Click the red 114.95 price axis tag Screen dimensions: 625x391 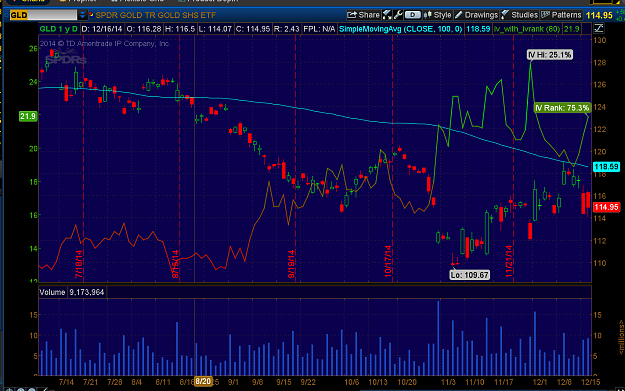tap(606, 207)
